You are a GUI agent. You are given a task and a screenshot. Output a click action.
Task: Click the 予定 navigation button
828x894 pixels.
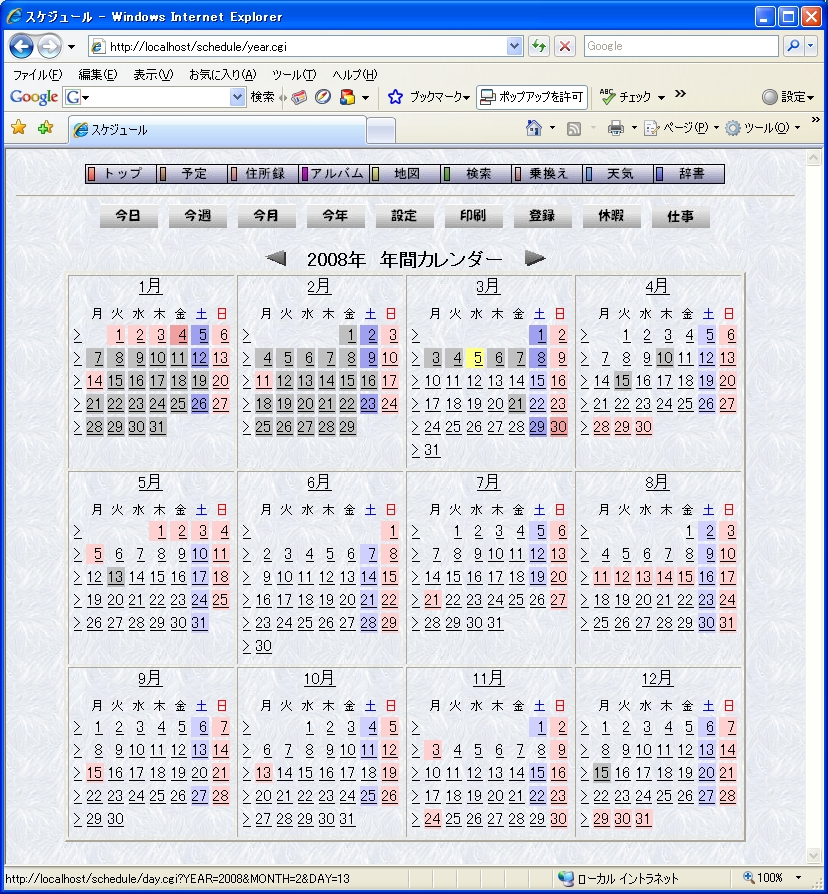(192, 174)
